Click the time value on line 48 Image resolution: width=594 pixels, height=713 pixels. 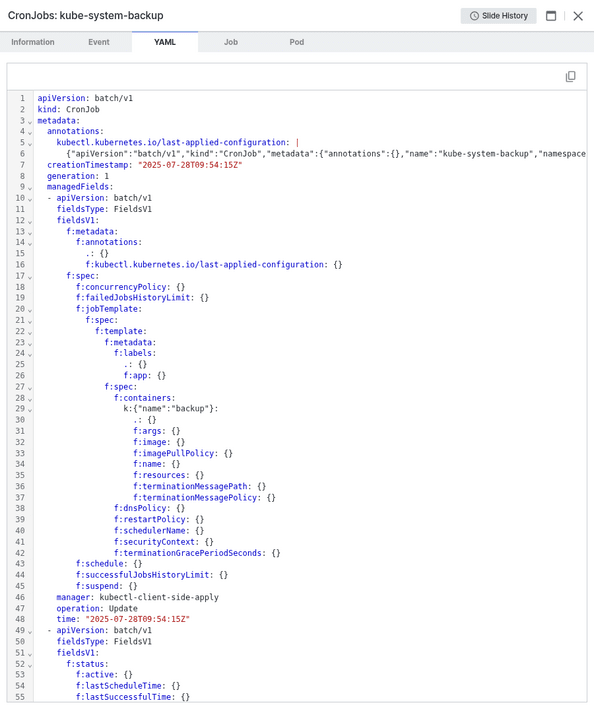138,619
